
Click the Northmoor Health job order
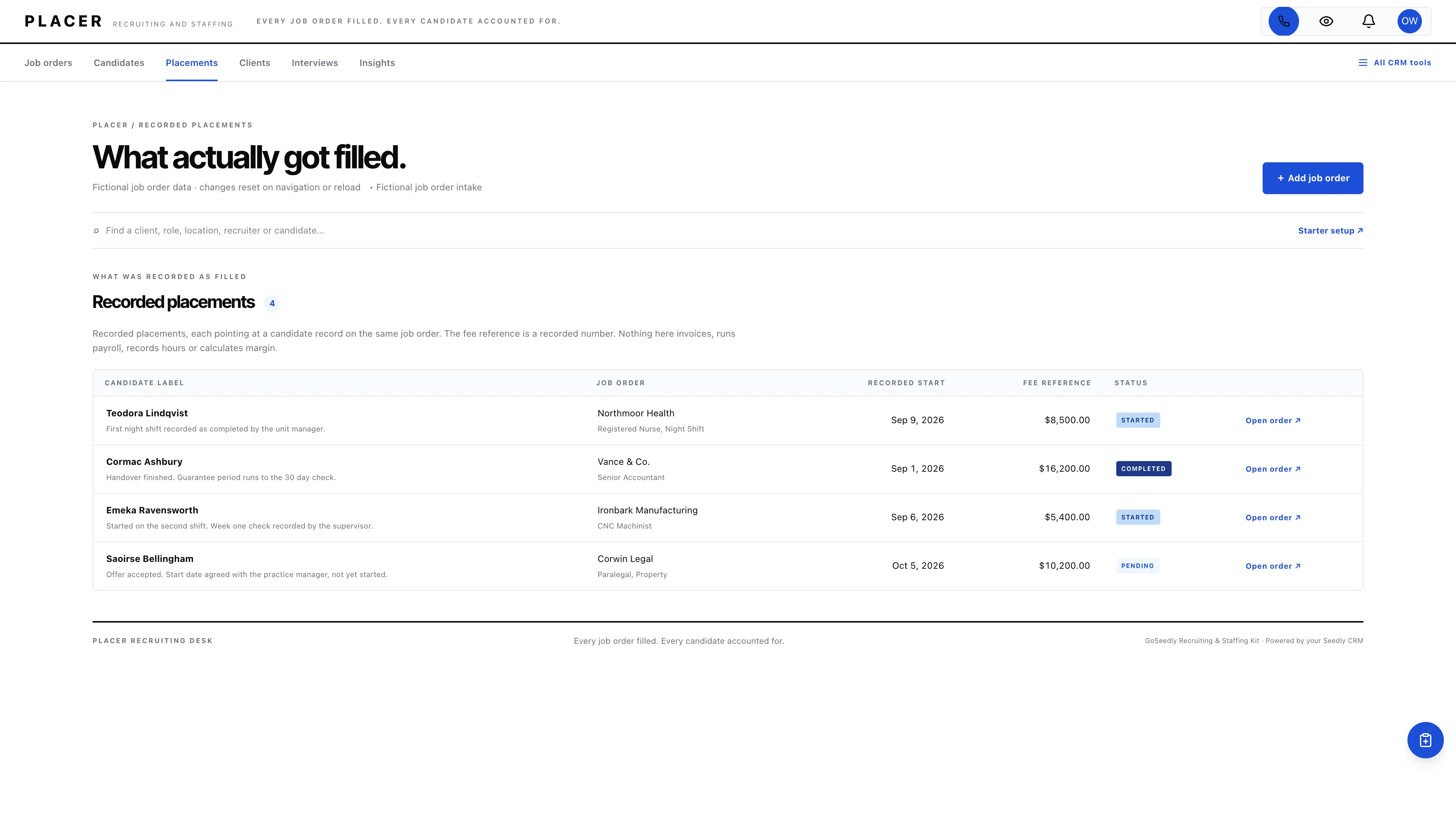click(636, 413)
